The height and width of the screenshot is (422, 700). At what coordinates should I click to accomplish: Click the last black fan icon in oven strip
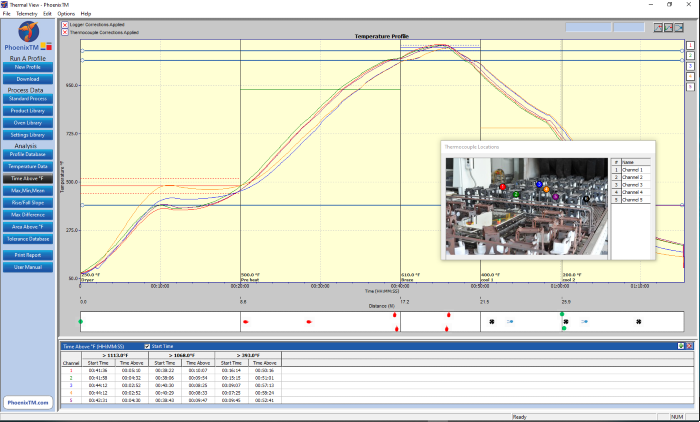click(x=638, y=322)
